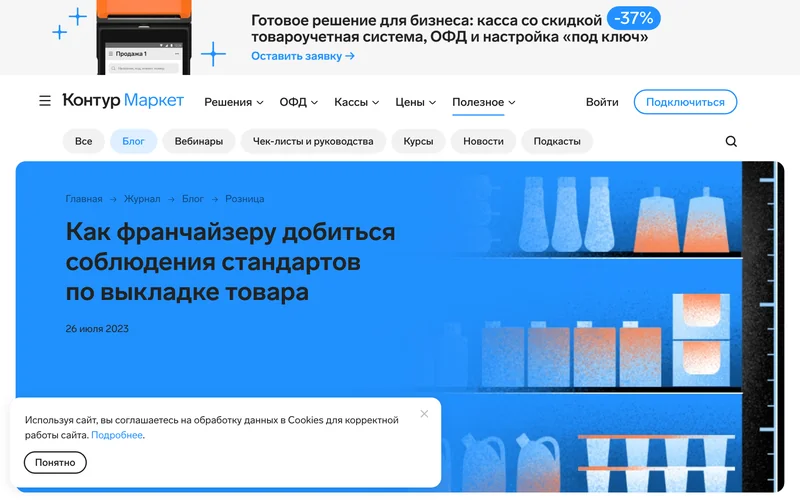Click the Контур Маркет logo
The image size is (800, 500).
tap(123, 101)
